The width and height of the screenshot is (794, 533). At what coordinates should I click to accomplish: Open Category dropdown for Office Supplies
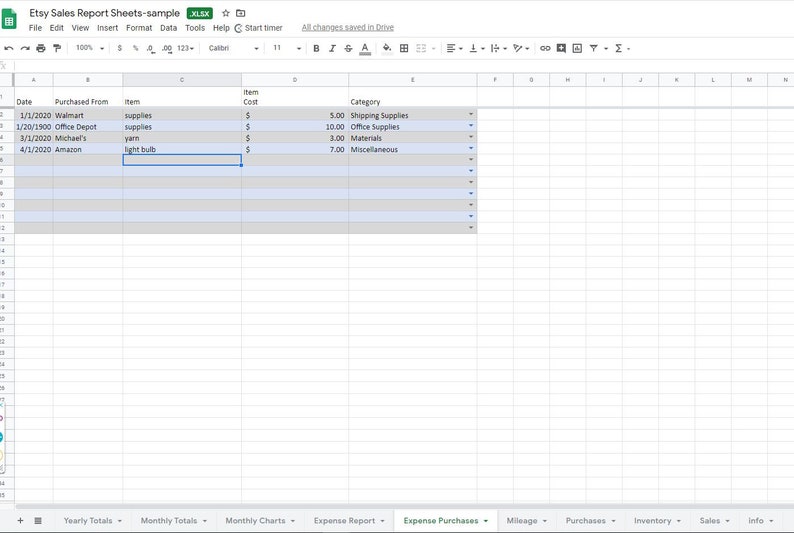pyautogui.click(x=471, y=126)
